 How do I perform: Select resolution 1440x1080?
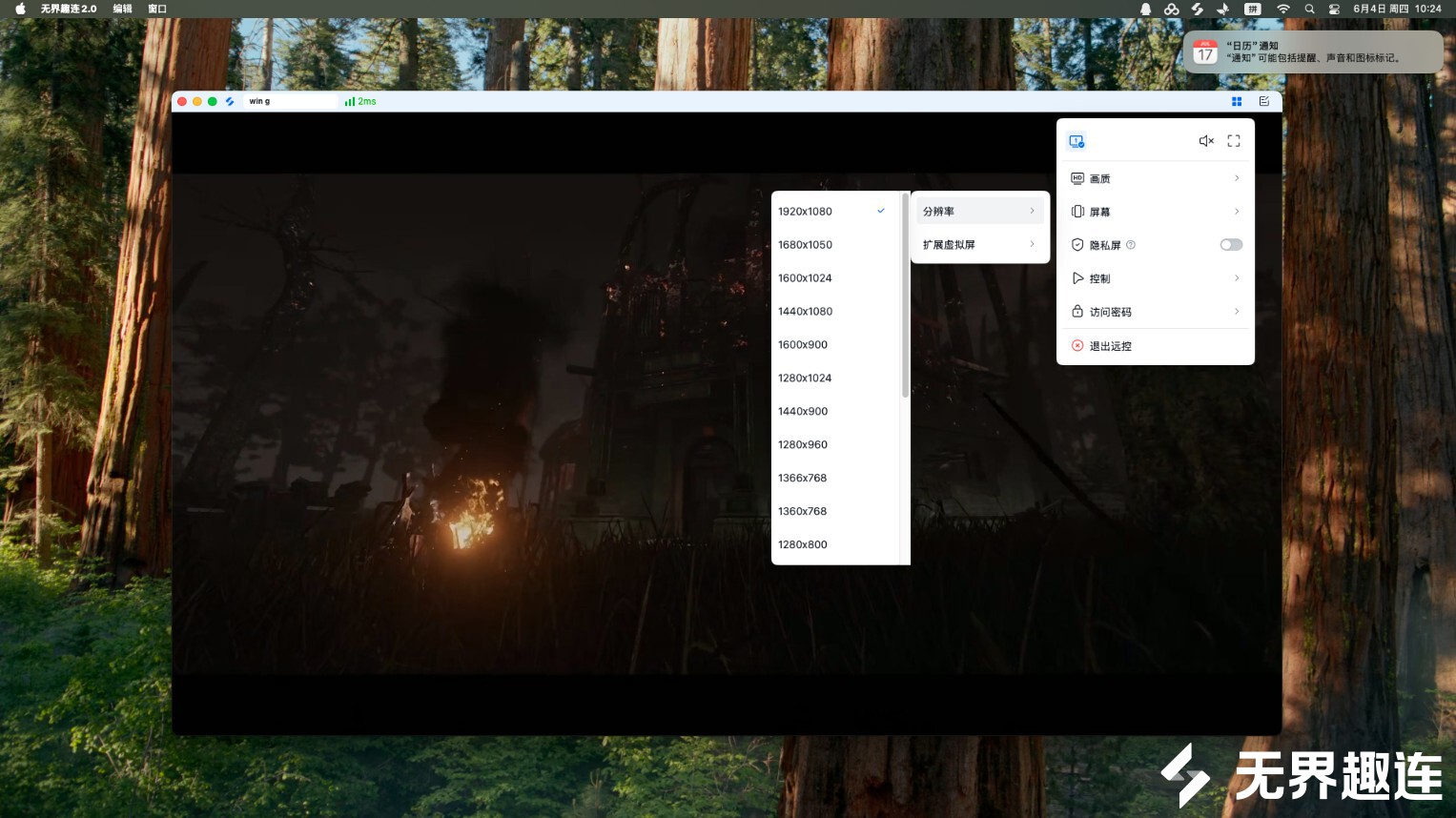(x=835, y=312)
